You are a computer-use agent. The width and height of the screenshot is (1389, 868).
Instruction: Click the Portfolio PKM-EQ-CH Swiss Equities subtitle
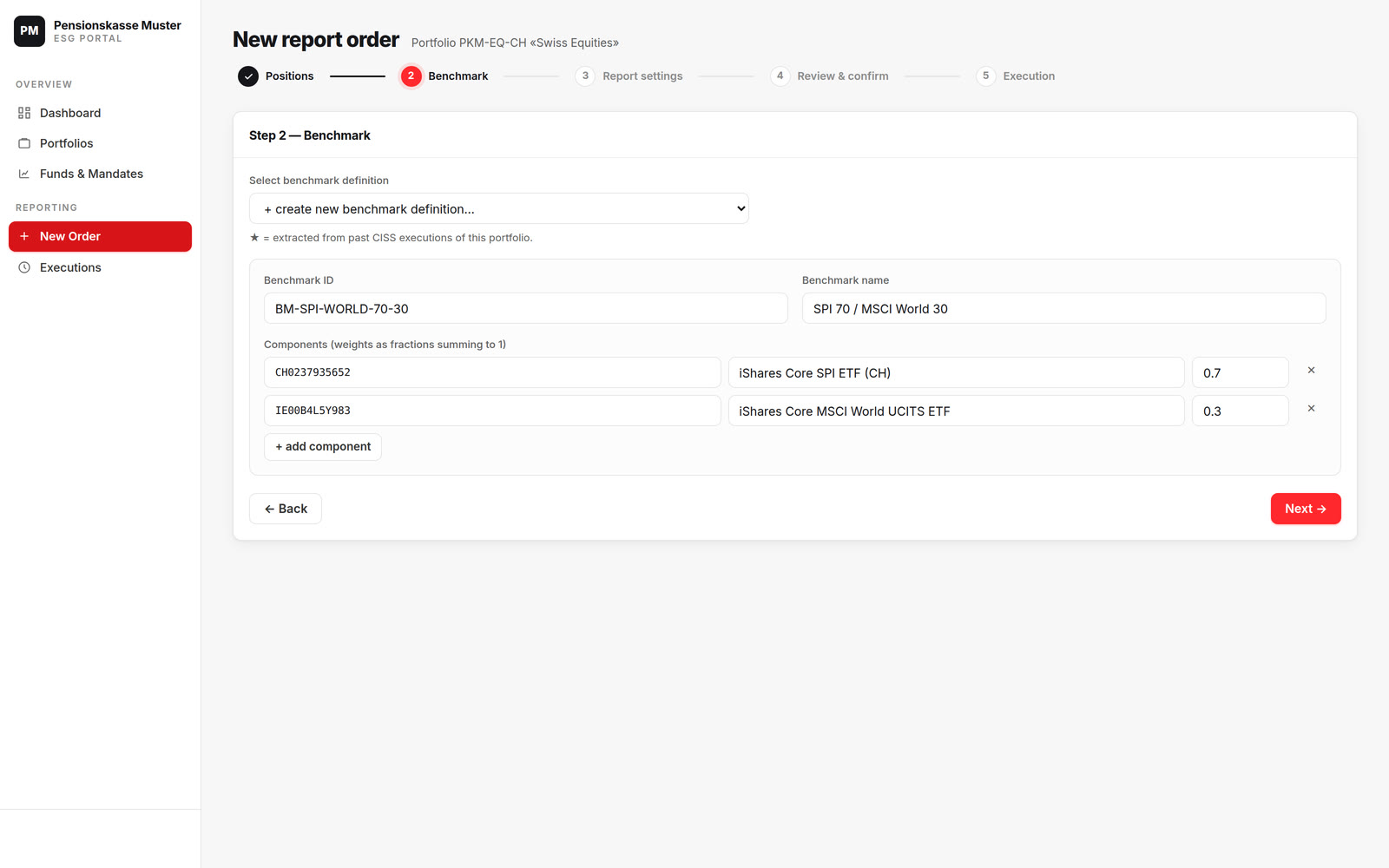(x=515, y=43)
